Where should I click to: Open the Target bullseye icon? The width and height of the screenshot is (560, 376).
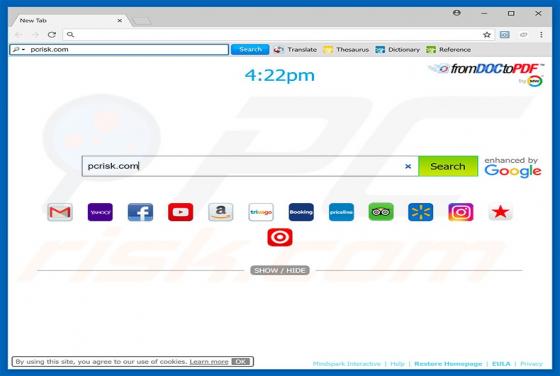280,237
